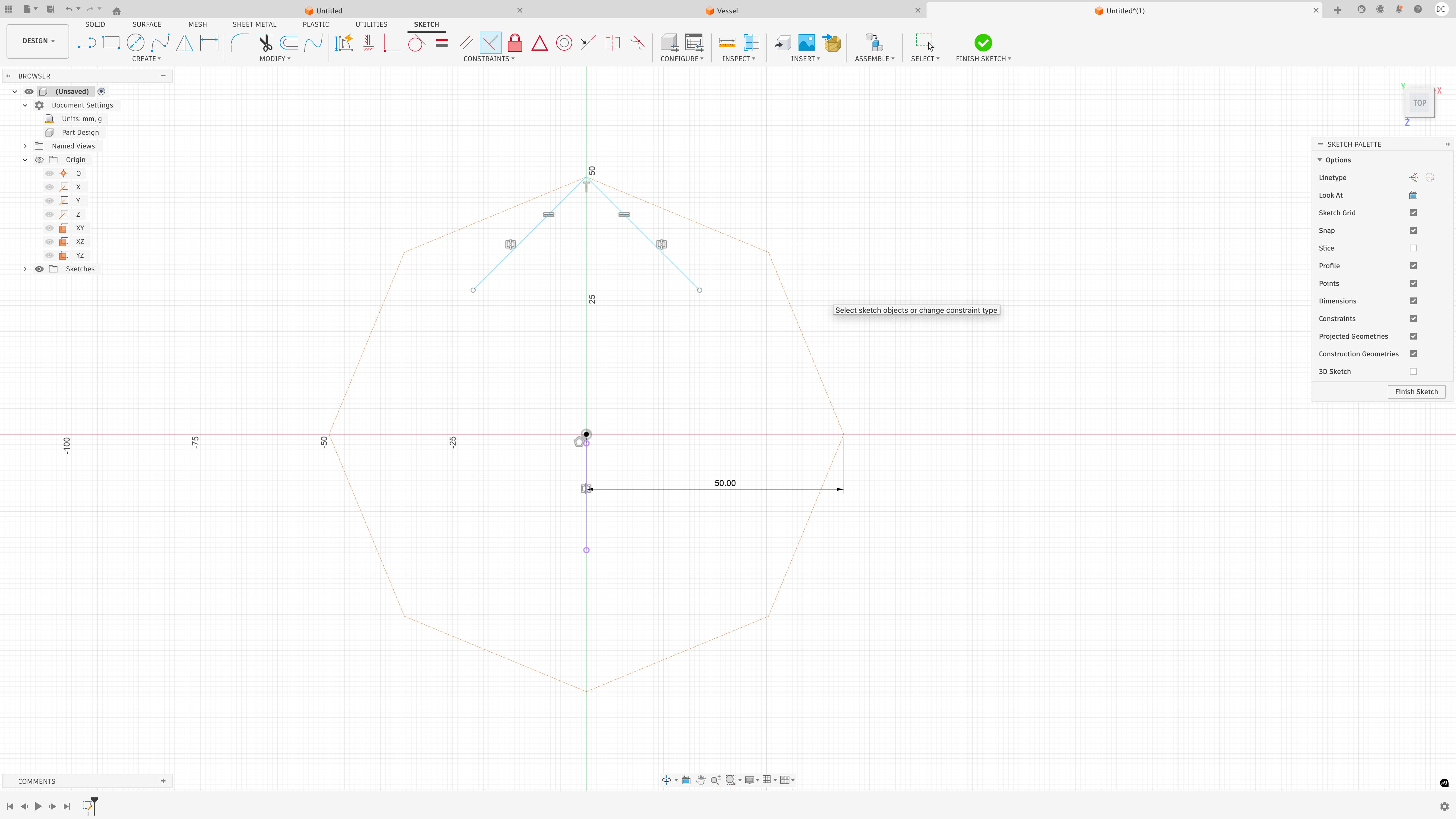Image resolution: width=1456 pixels, height=819 pixels.
Task: Disable the Sketch Grid option
Action: [x=1414, y=212]
